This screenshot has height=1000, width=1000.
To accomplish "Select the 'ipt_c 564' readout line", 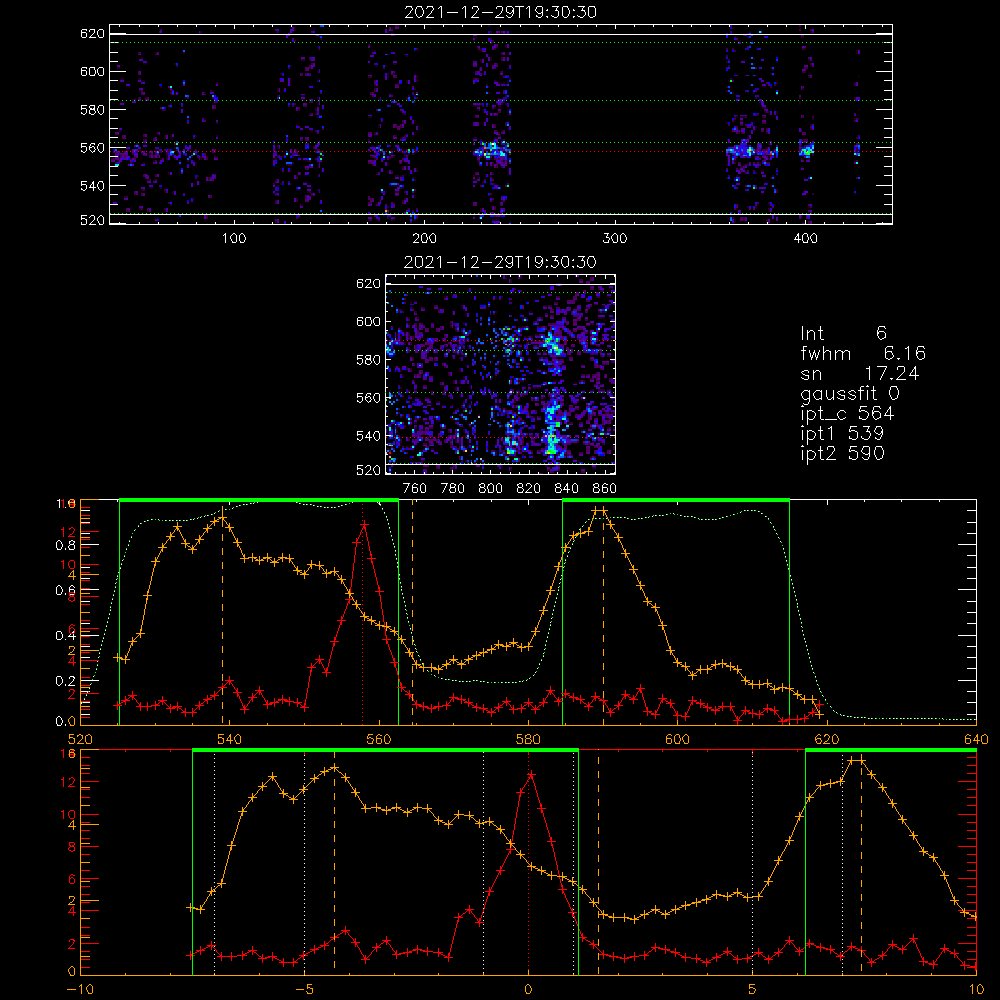I will (x=847, y=414).
